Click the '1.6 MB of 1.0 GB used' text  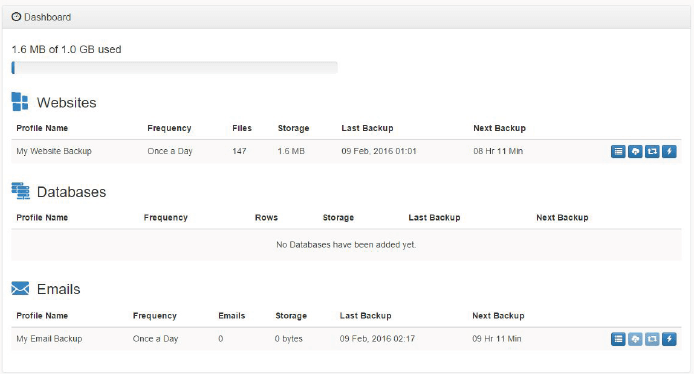66,49
